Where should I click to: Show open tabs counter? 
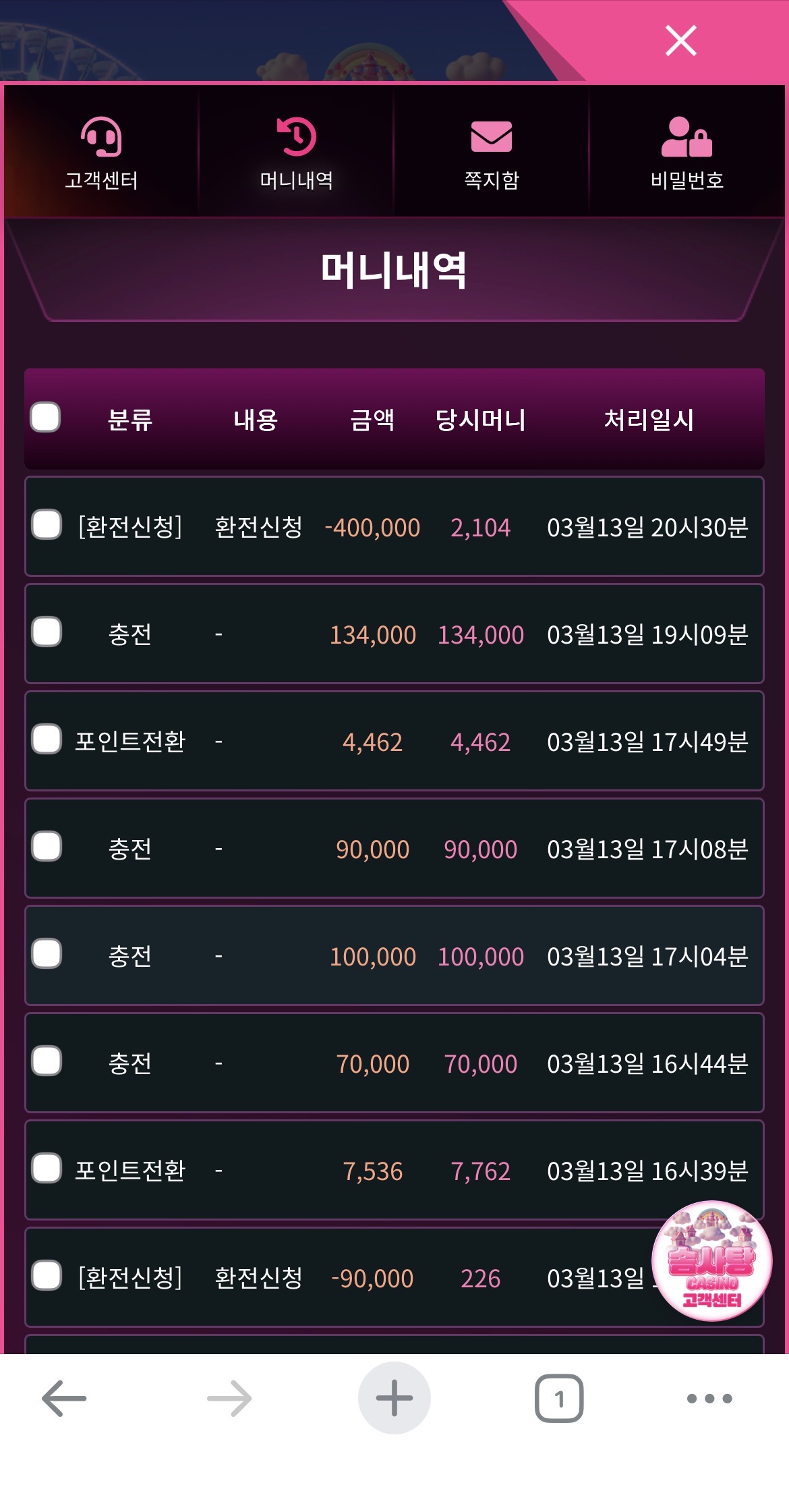(559, 1398)
